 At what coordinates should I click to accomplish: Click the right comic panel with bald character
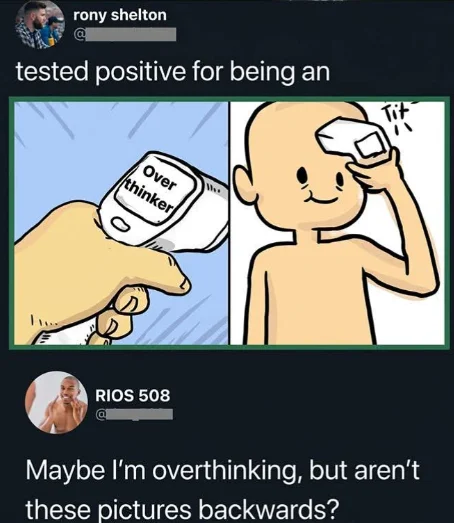click(x=337, y=223)
